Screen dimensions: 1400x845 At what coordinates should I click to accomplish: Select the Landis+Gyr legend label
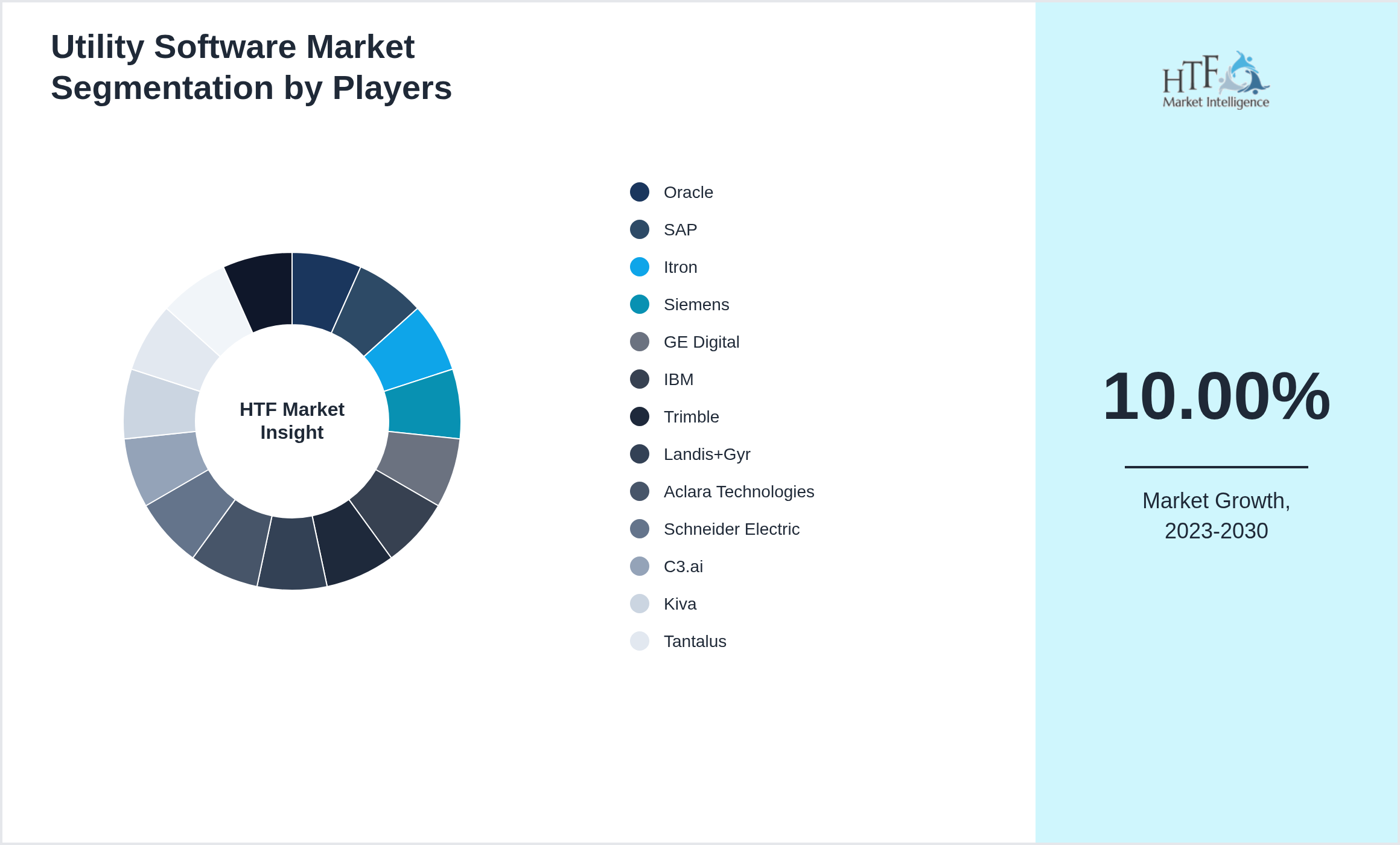click(x=707, y=454)
